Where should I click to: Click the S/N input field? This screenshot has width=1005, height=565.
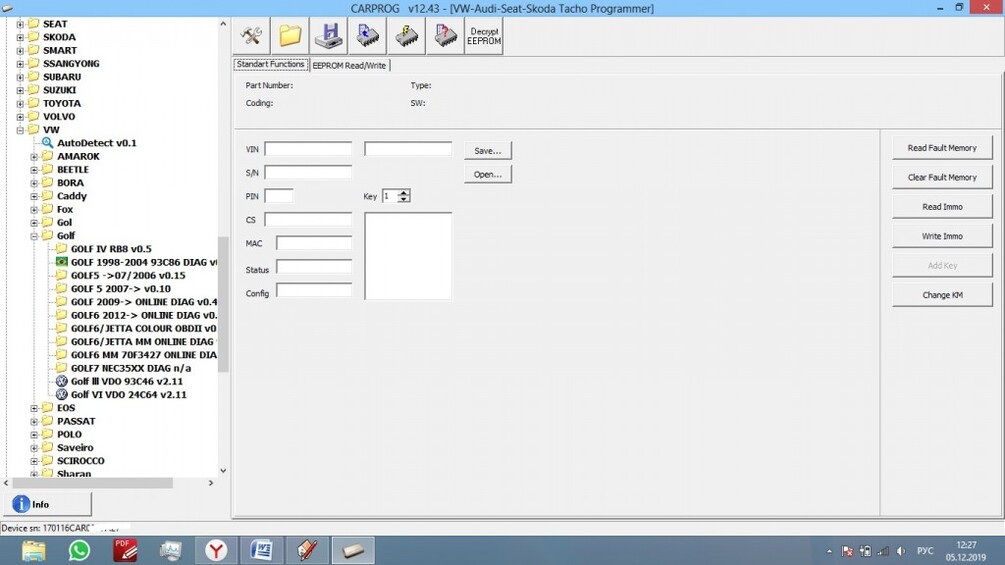(308, 172)
